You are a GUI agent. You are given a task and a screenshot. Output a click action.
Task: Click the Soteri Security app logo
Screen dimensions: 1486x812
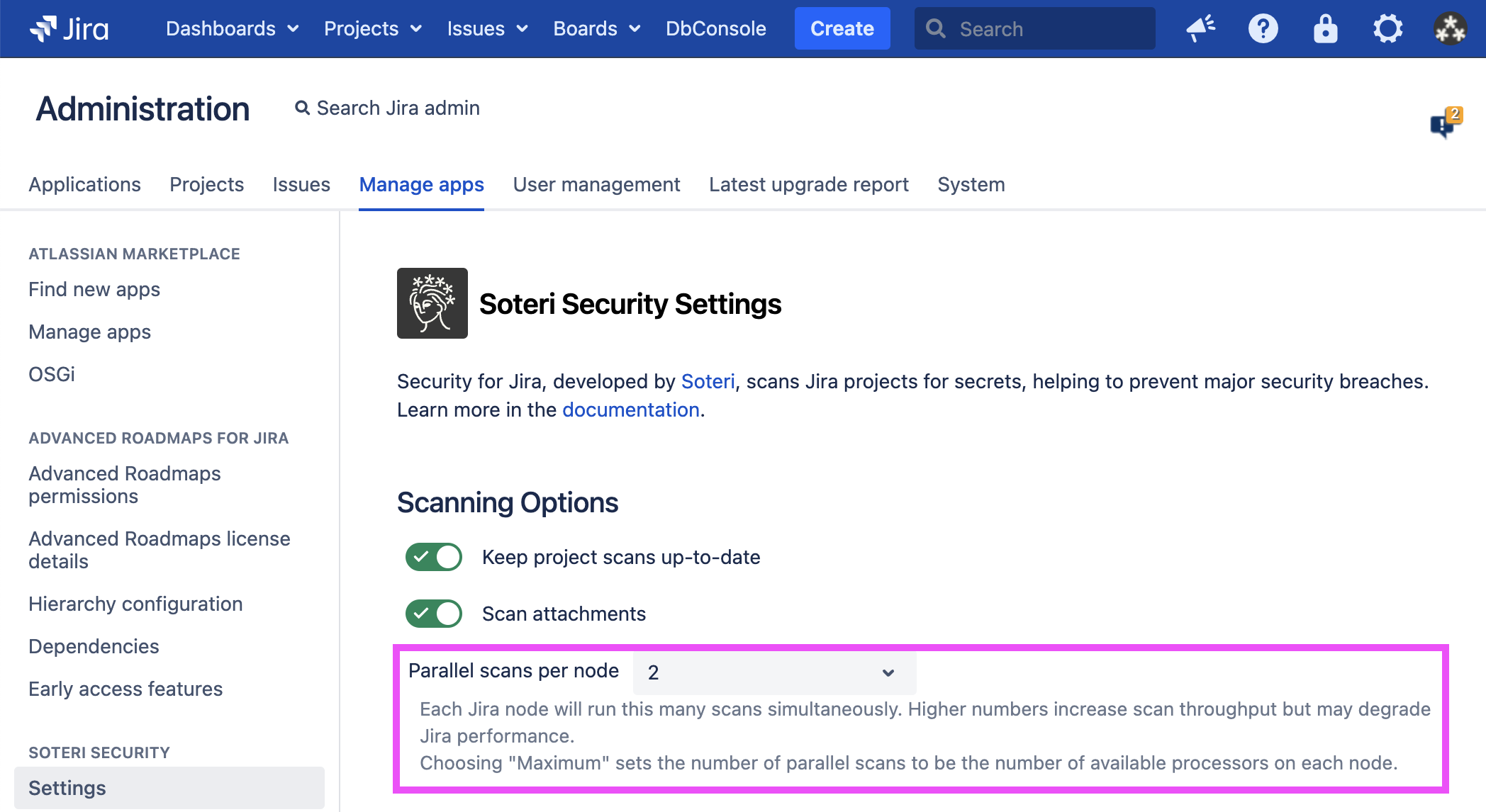click(x=432, y=303)
